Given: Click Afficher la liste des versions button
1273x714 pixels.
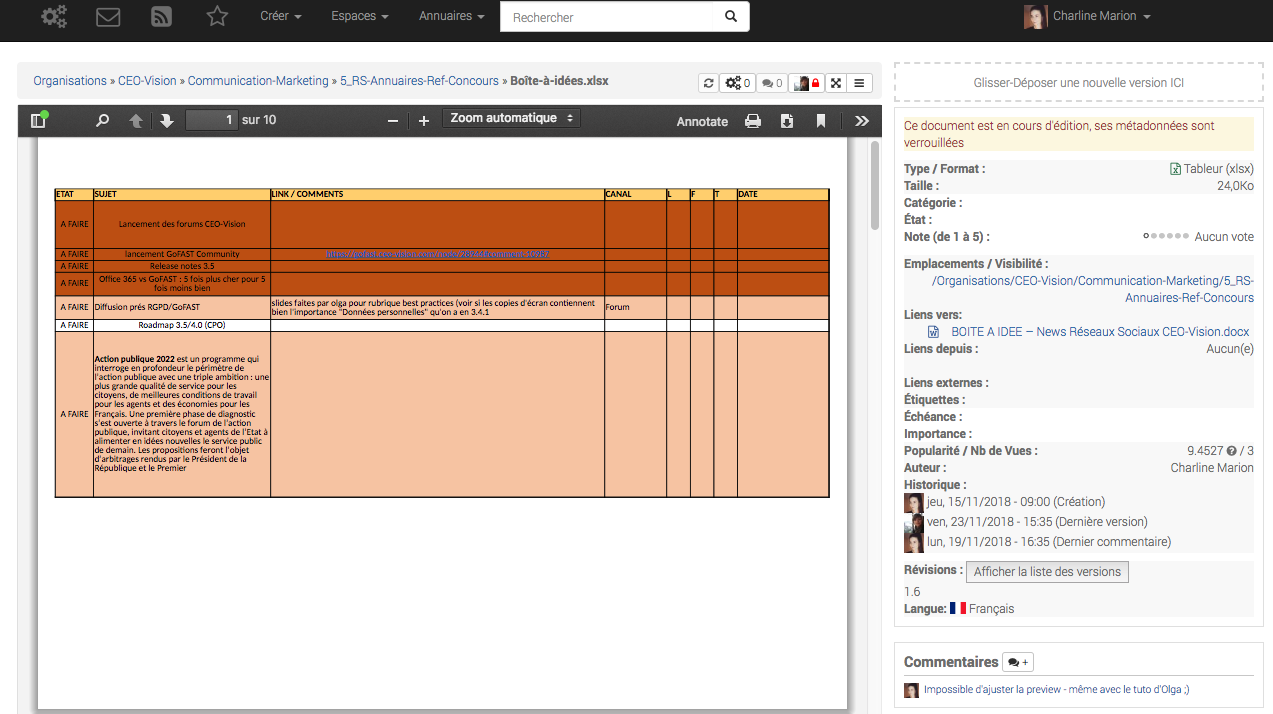Looking at the screenshot, I should pyautogui.click(x=1047, y=572).
